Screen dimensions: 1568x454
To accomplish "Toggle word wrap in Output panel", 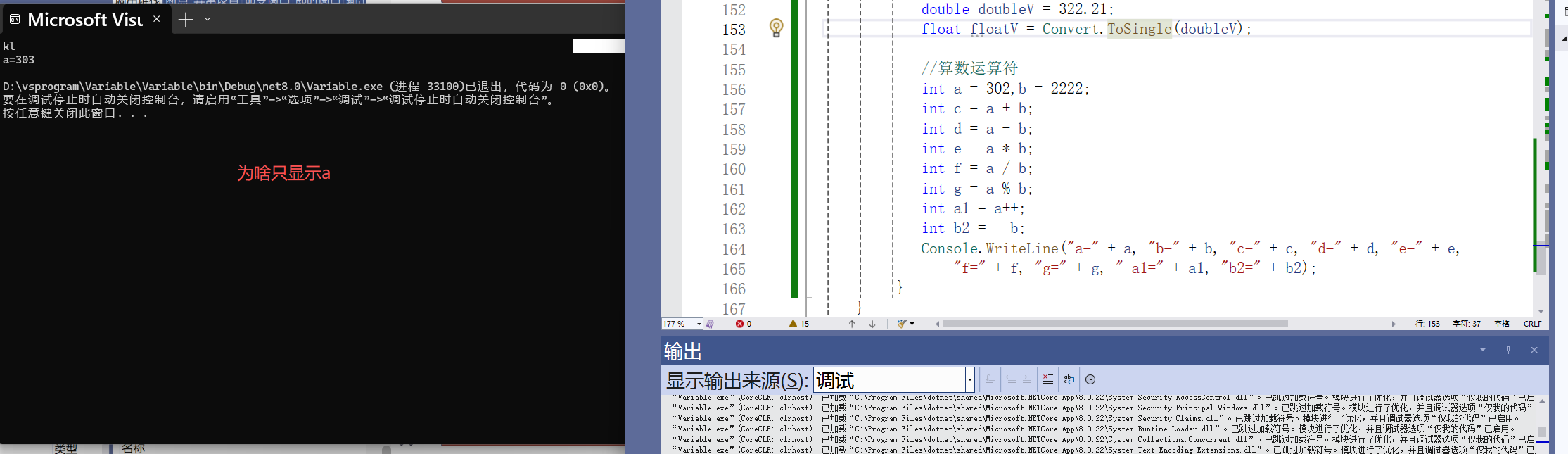I will [1069, 379].
